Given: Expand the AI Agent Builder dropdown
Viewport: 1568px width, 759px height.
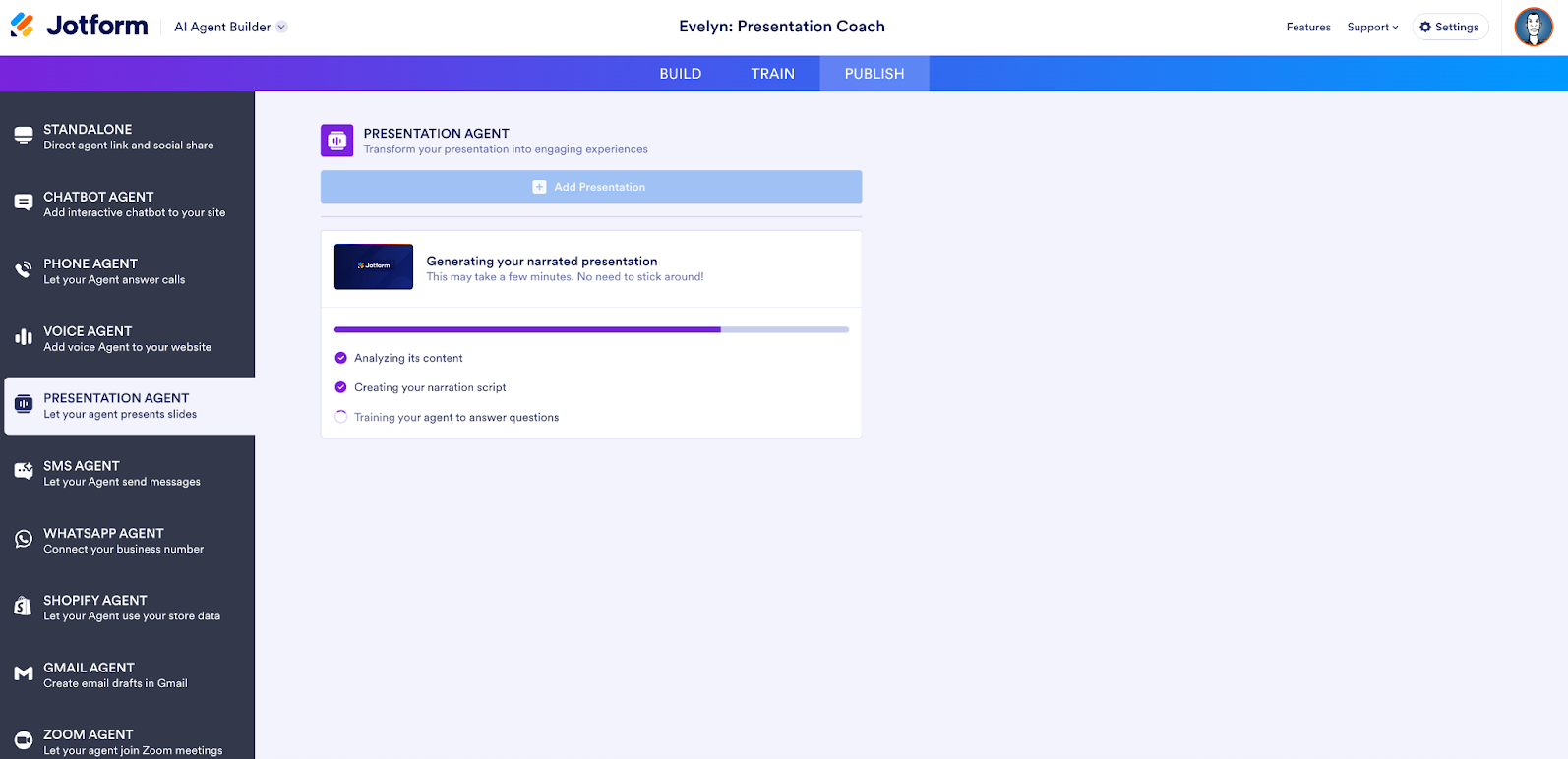Looking at the screenshot, I should pyautogui.click(x=282, y=27).
